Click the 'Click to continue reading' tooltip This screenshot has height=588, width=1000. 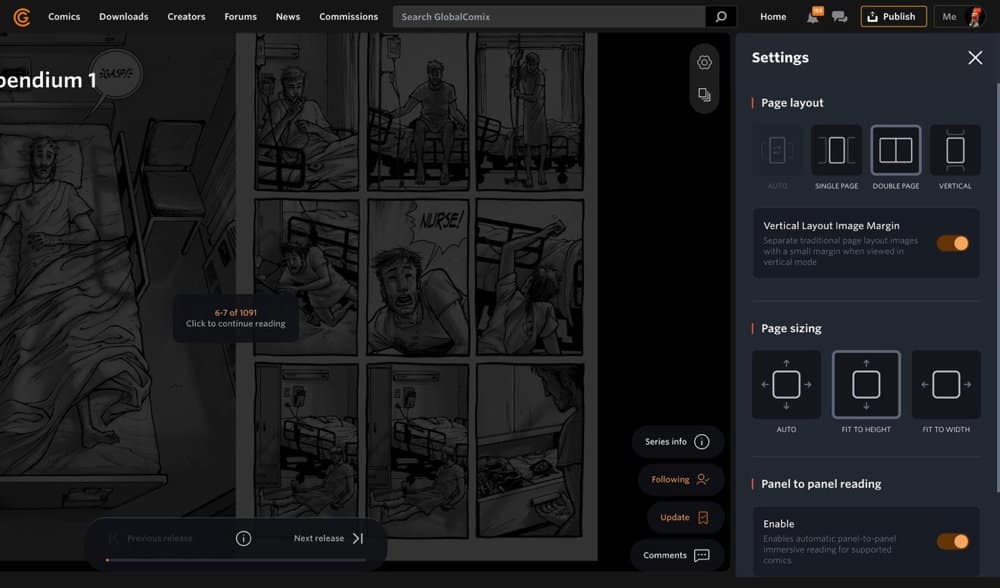235,318
